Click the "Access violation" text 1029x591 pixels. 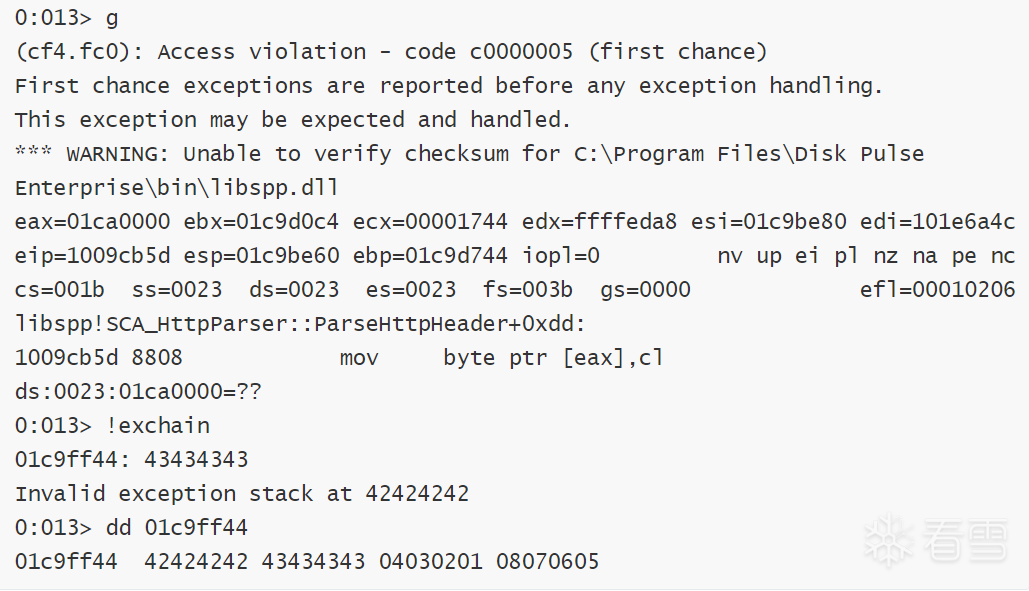click(x=262, y=52)
